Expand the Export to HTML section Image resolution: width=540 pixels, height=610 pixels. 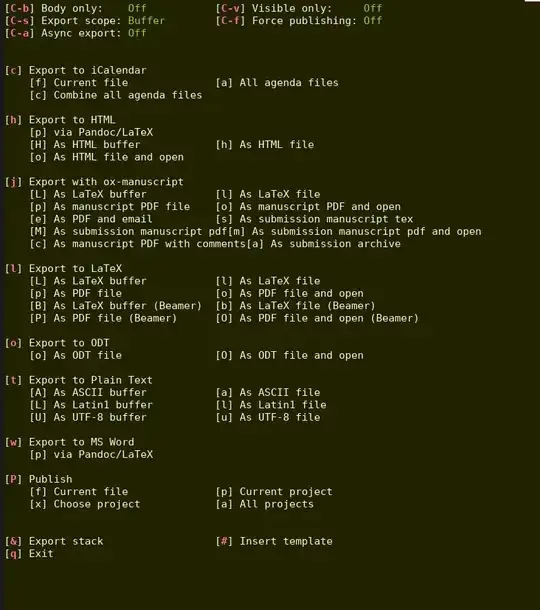point(60,120)
